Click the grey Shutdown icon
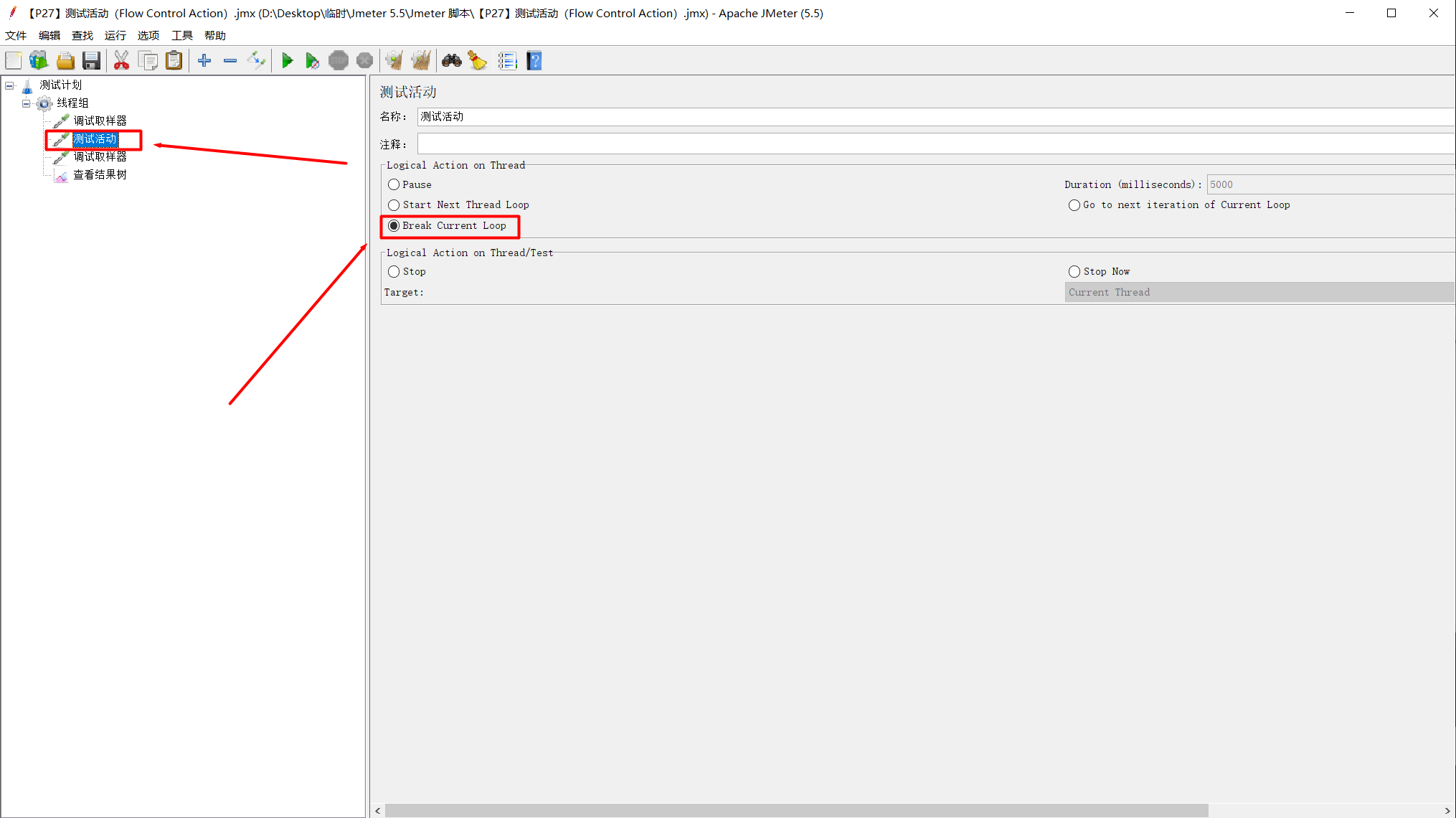The width and height of the screenshot is (1456, 818). point(364,61)
